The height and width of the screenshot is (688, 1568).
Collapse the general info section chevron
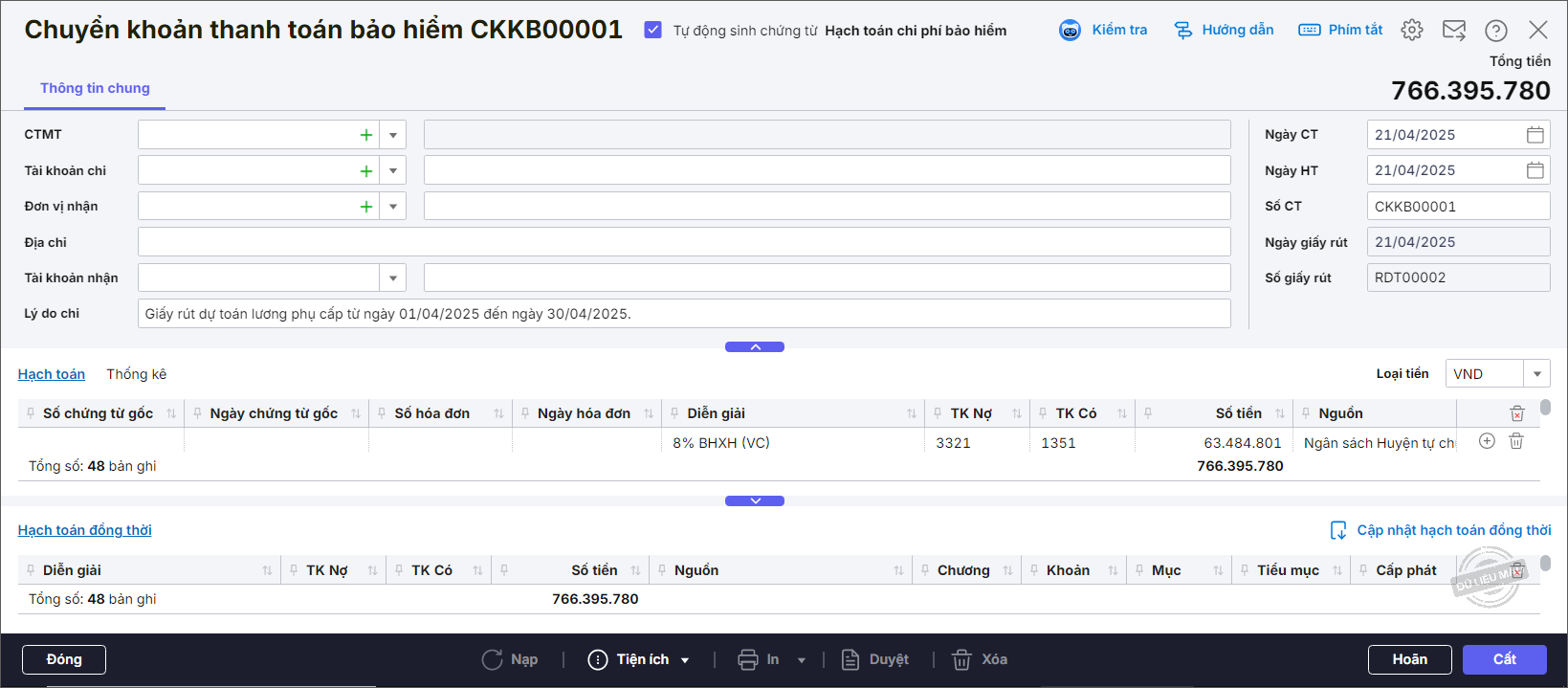[x=755, y=347]
